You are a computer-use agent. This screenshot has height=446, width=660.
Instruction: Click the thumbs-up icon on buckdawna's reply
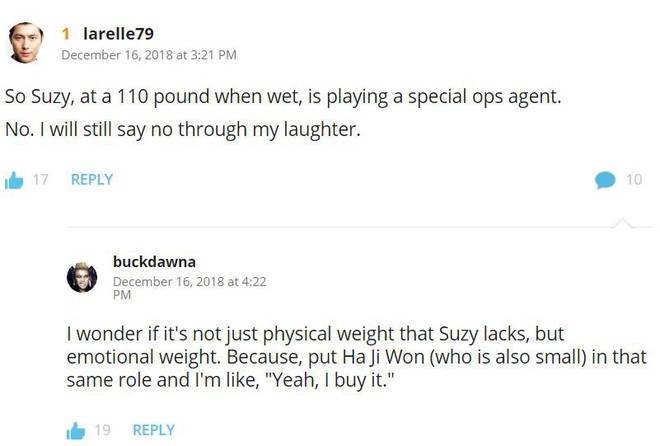pyautogui.click(x=76, y=431)
